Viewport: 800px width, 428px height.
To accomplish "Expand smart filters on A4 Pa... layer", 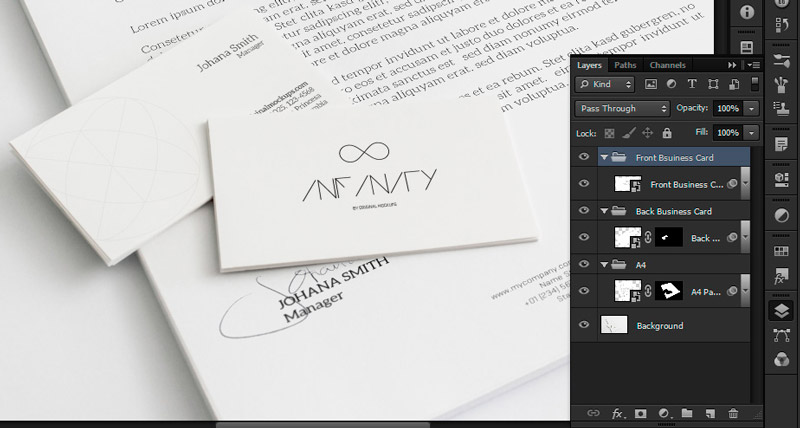I will coord(745,291).
